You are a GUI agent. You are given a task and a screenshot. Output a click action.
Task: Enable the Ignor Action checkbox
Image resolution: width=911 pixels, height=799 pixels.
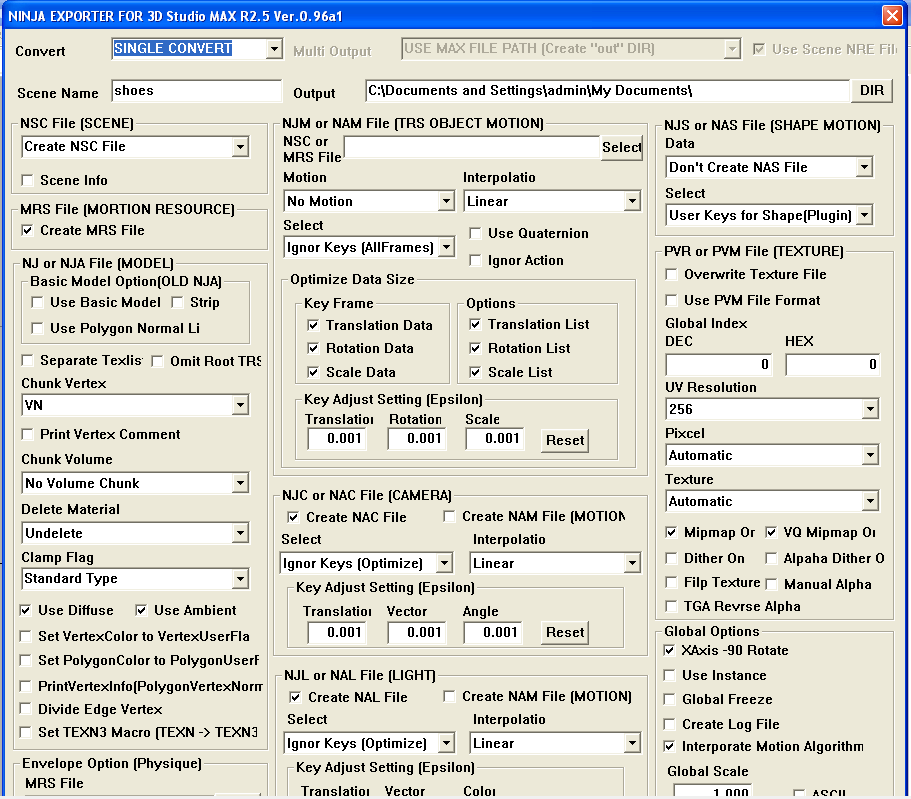475,260
